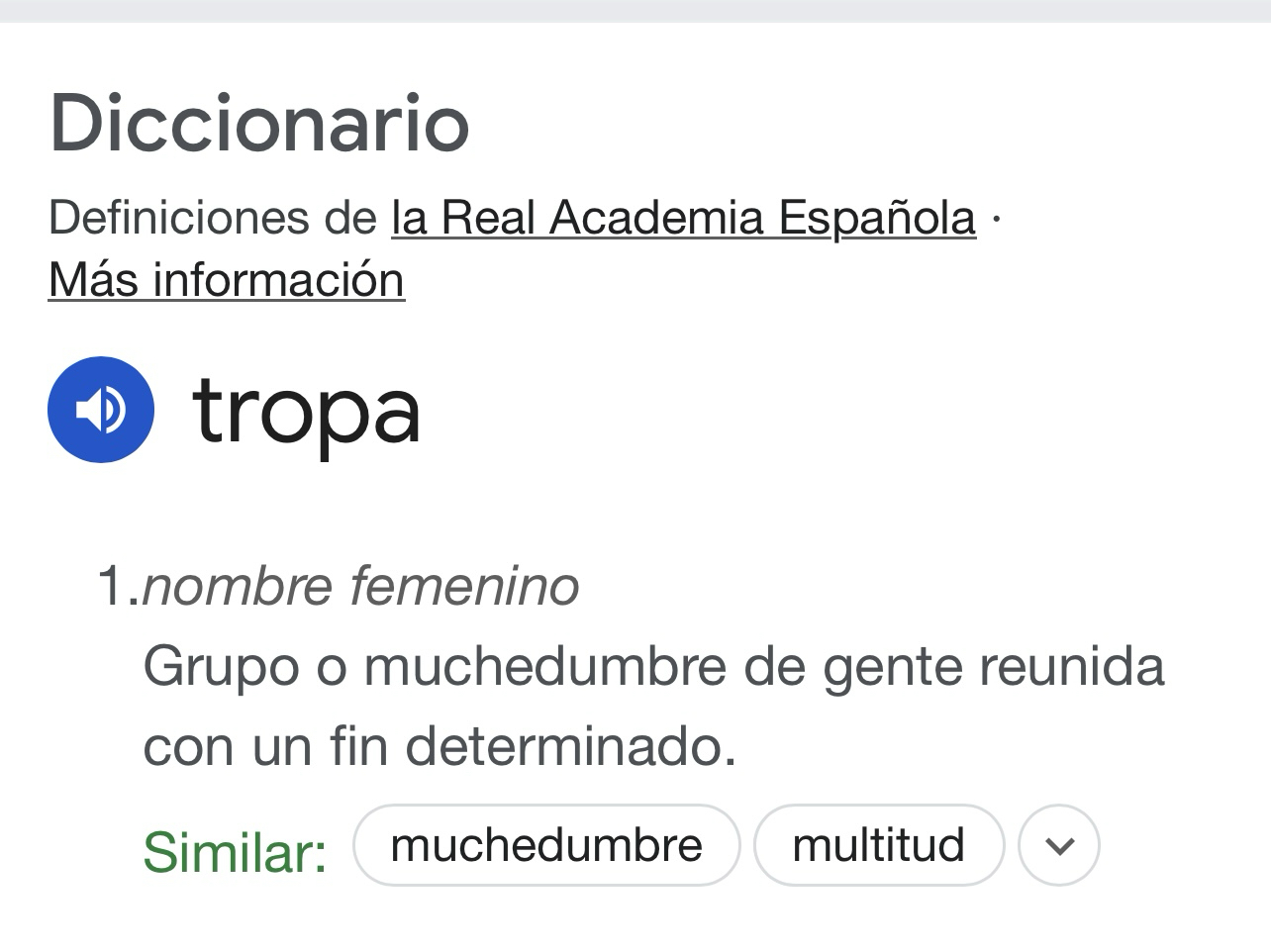Click the gray bar at the top
Image resolution: width=1271 pixels, height=952 pixels.
coord(635,10)
